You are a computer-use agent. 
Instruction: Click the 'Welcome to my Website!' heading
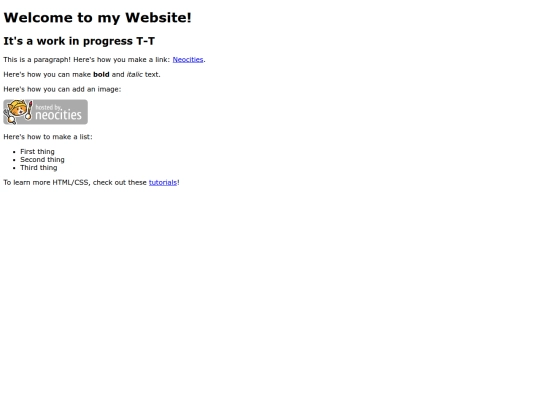[x=97, y=18]
